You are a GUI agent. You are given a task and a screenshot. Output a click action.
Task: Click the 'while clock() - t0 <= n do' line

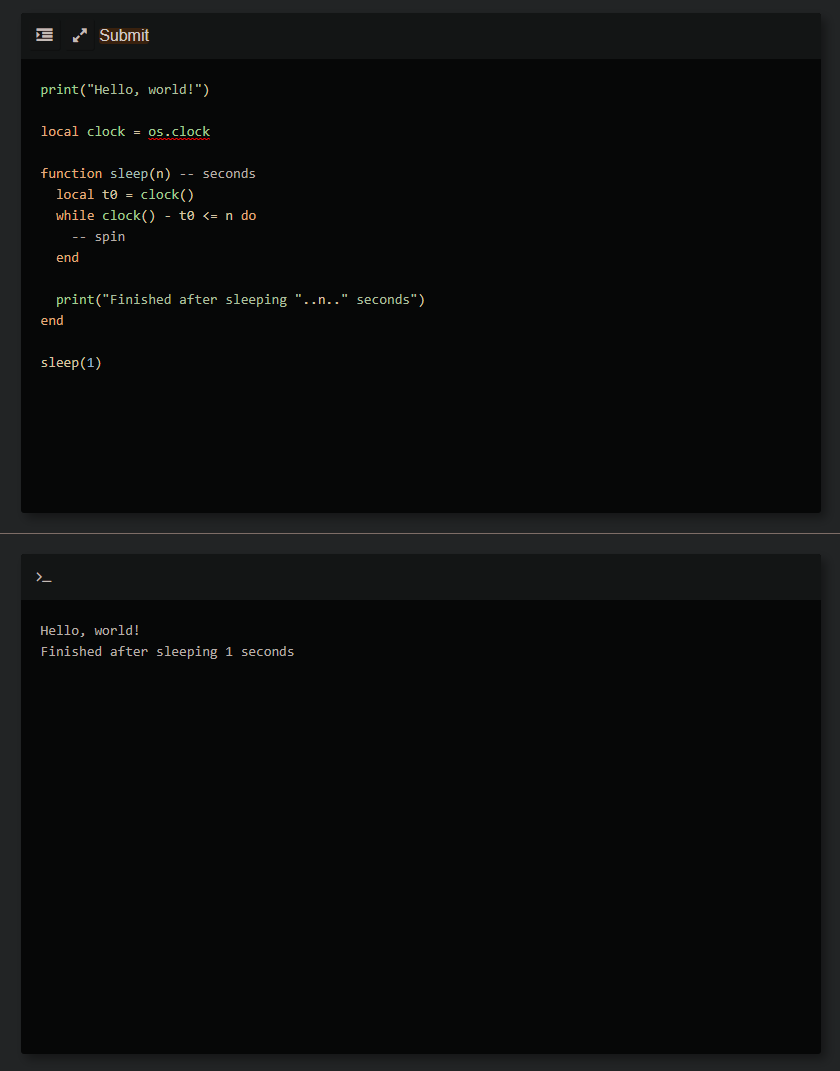click(x=156, y=216)
